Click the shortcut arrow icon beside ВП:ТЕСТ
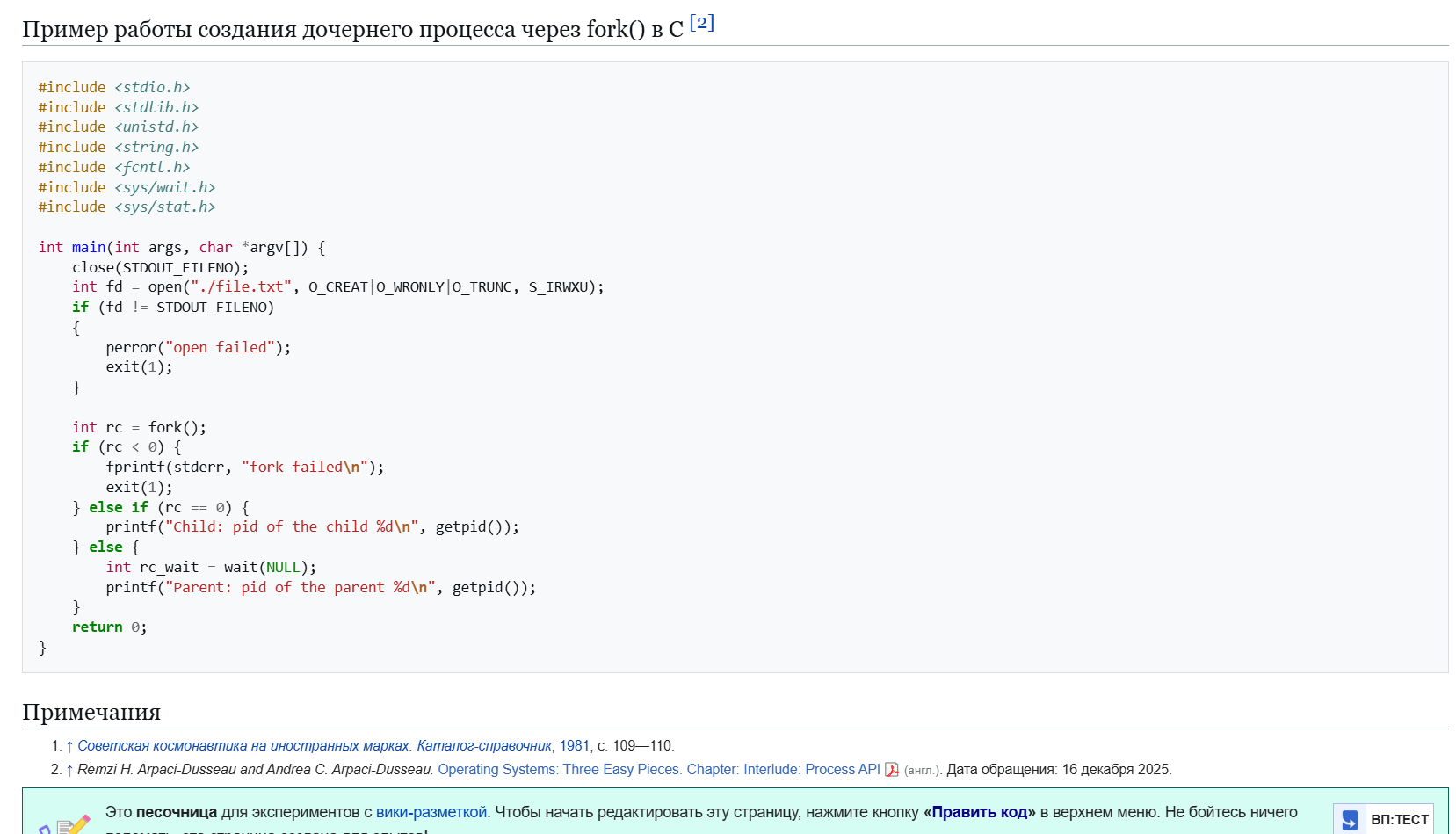The image size is (1456, 834). [x=1350, y=820]
